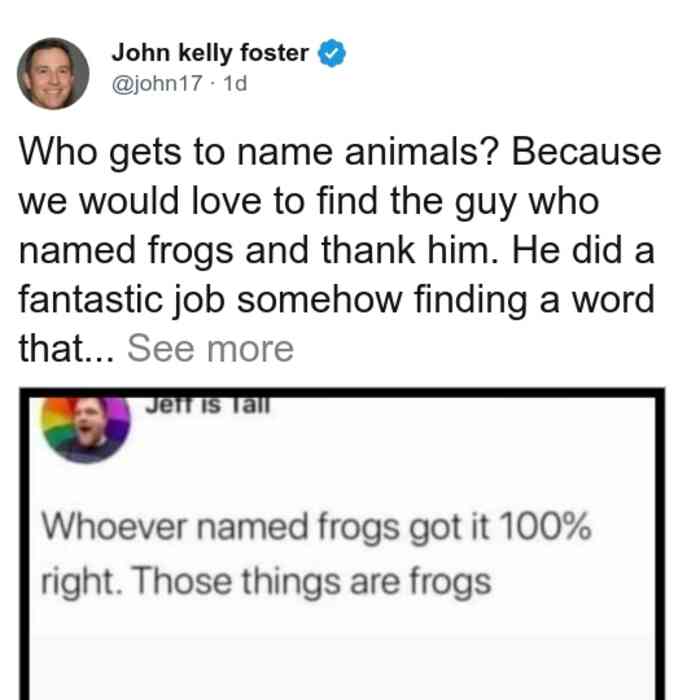This screenshot has width=700, height=700.
Task: Click the 100% text in quoted post
Action: click(545, 526)
